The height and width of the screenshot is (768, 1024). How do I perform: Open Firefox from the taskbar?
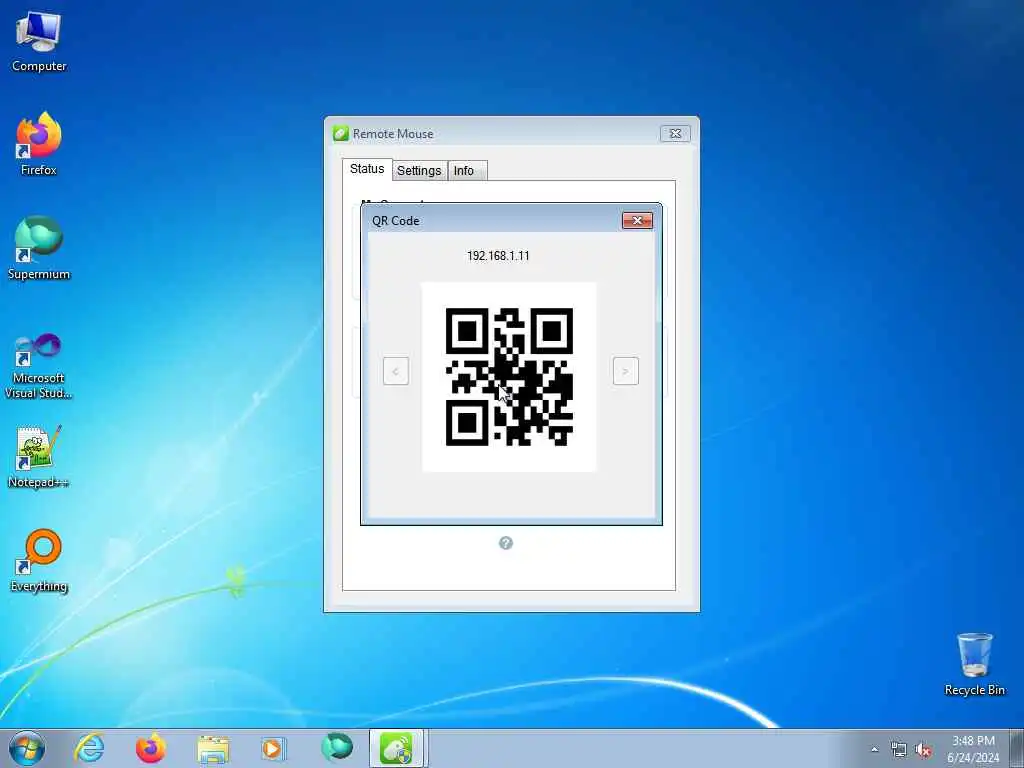[x=151, y=748]
